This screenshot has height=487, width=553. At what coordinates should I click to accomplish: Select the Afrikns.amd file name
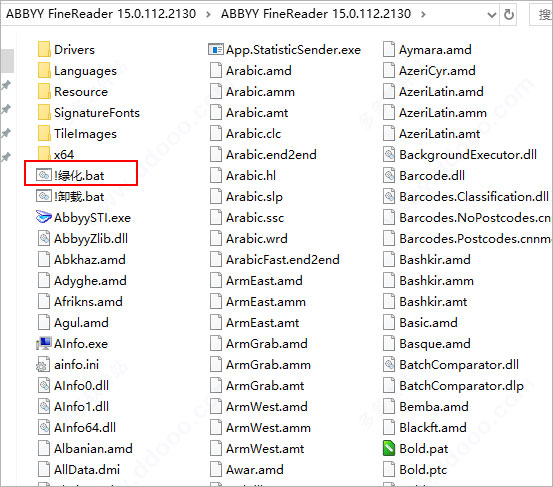[88, 302]
